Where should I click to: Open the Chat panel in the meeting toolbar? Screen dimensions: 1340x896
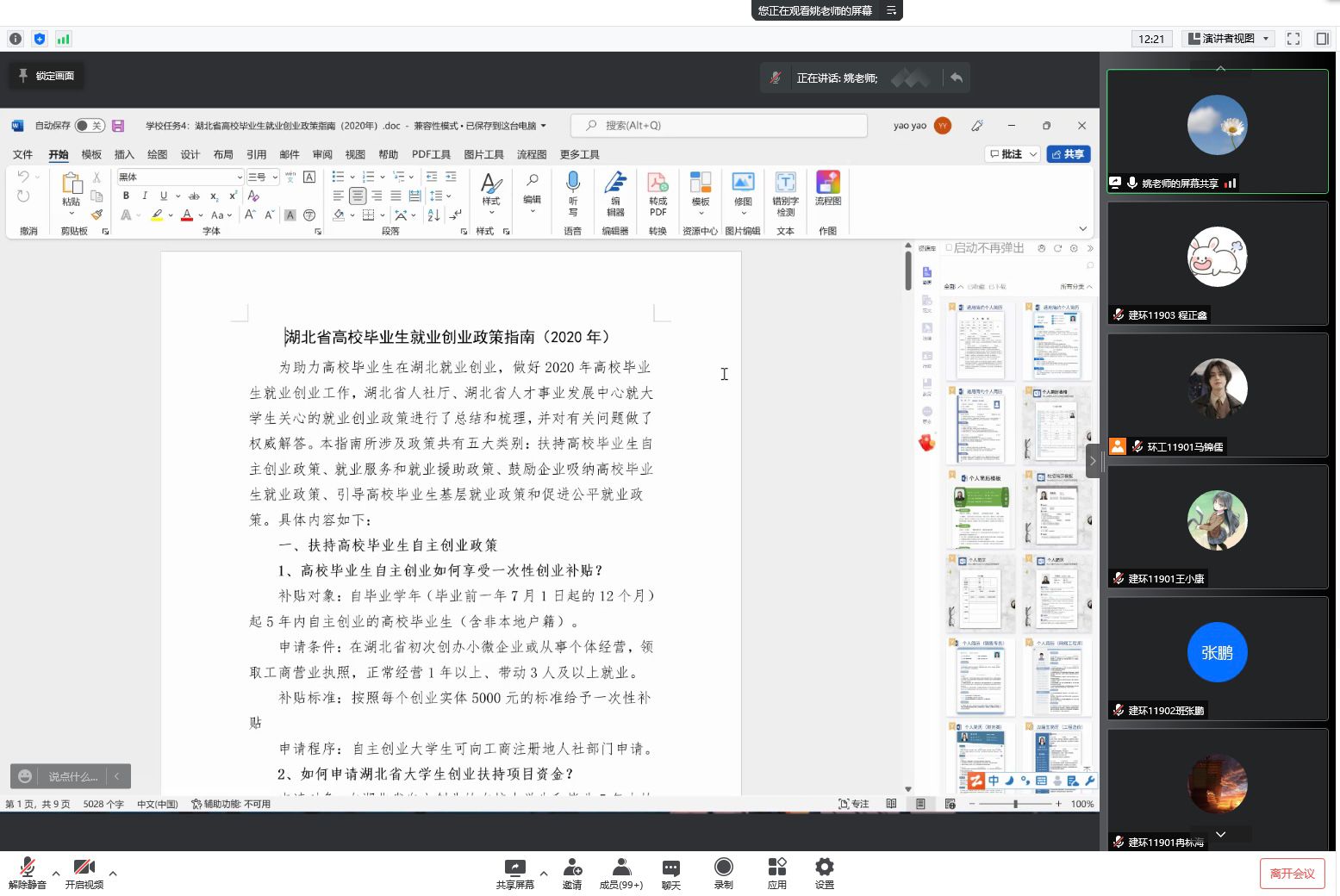point(670,872)
